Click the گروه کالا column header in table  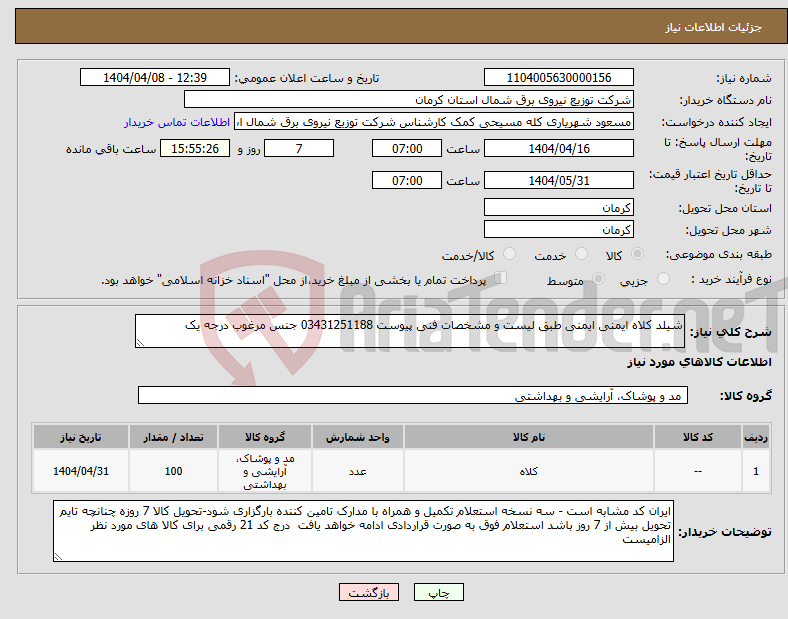click(x=265, y=437)
